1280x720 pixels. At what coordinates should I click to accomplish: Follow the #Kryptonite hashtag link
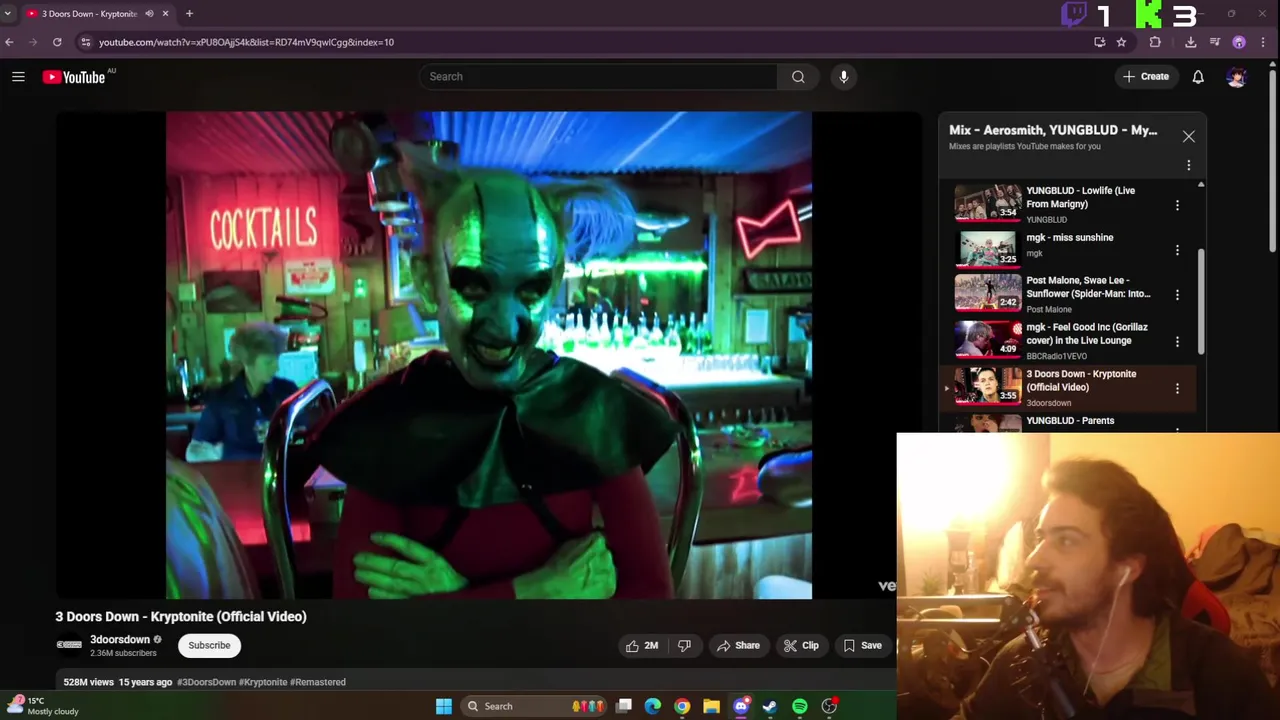(263, 682)
